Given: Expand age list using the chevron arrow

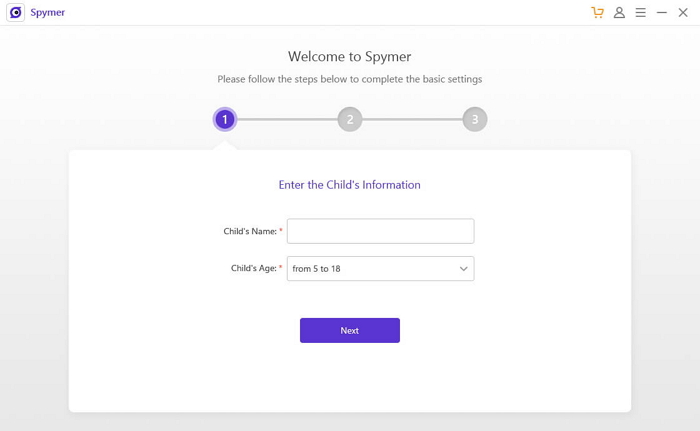Looking at the screenshot, I should [x=464, y=269].
